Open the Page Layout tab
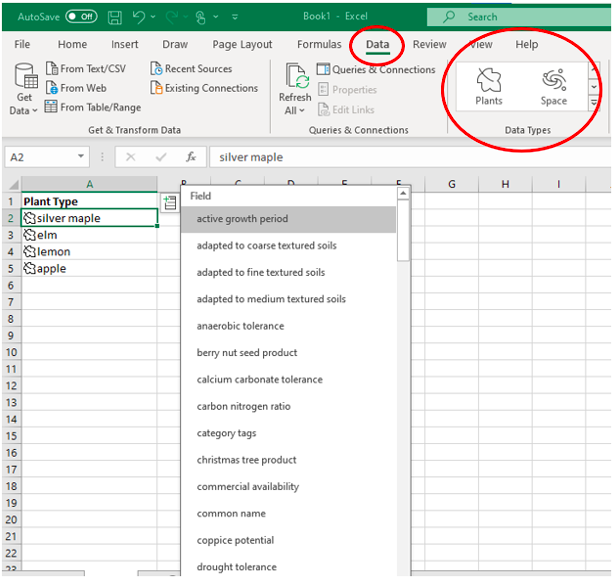615x582 pixels. (x=242, y=44)
